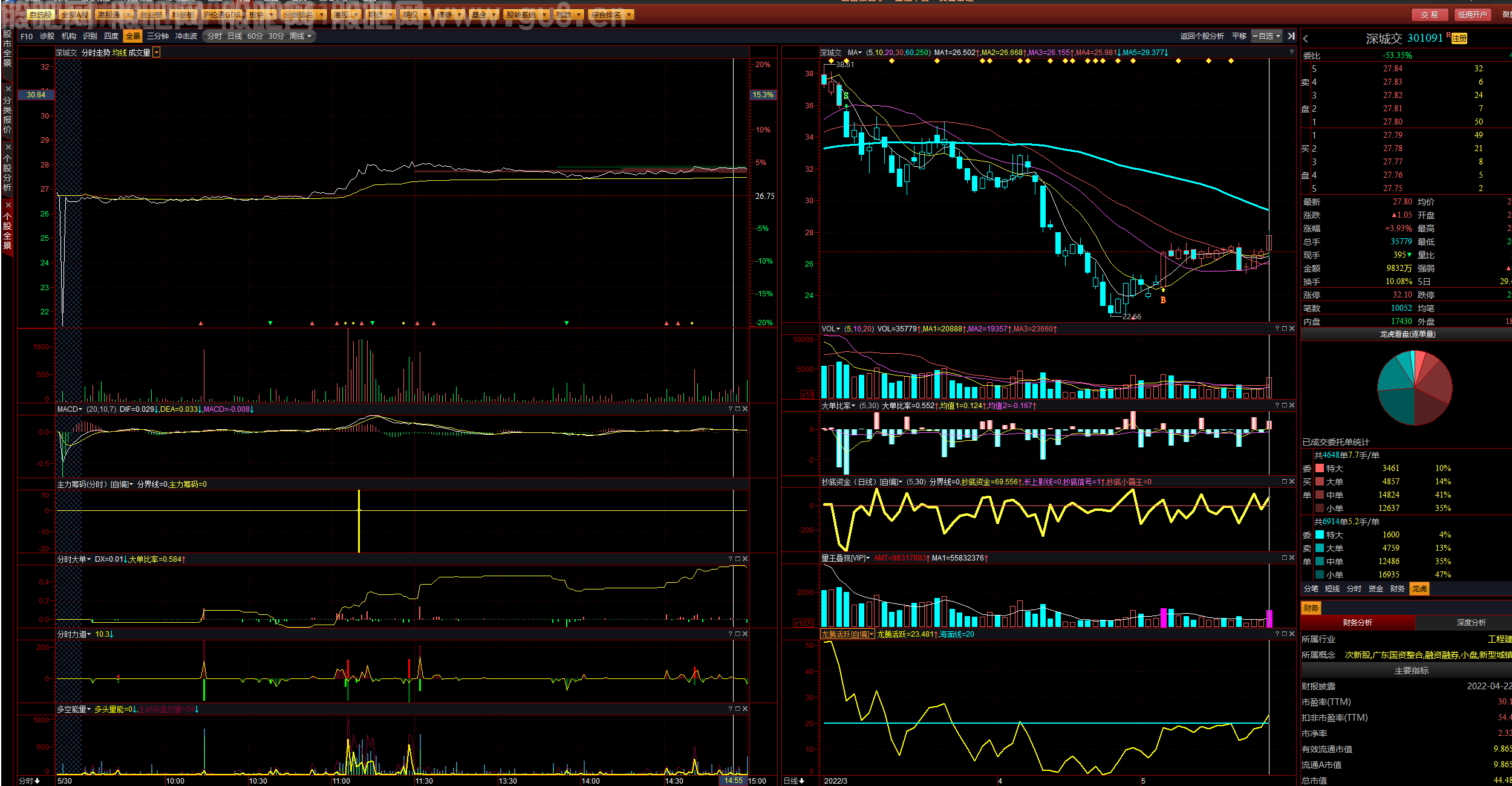Close the 龙腾活跃 indicator panel

(1292, 634)
